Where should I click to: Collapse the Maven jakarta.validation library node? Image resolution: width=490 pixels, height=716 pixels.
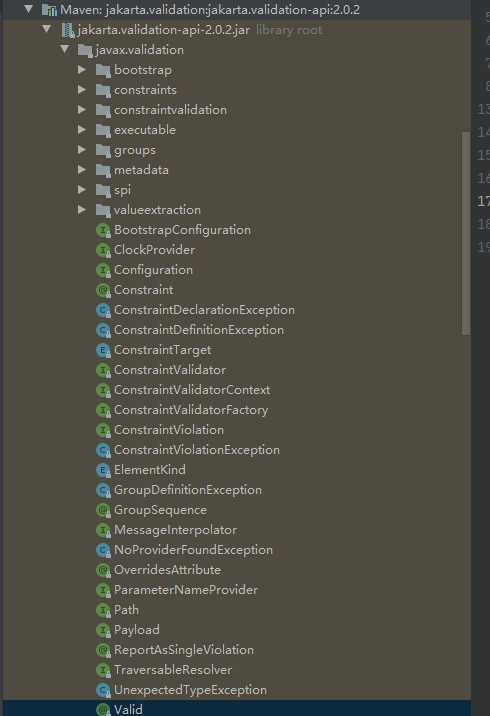28,9
